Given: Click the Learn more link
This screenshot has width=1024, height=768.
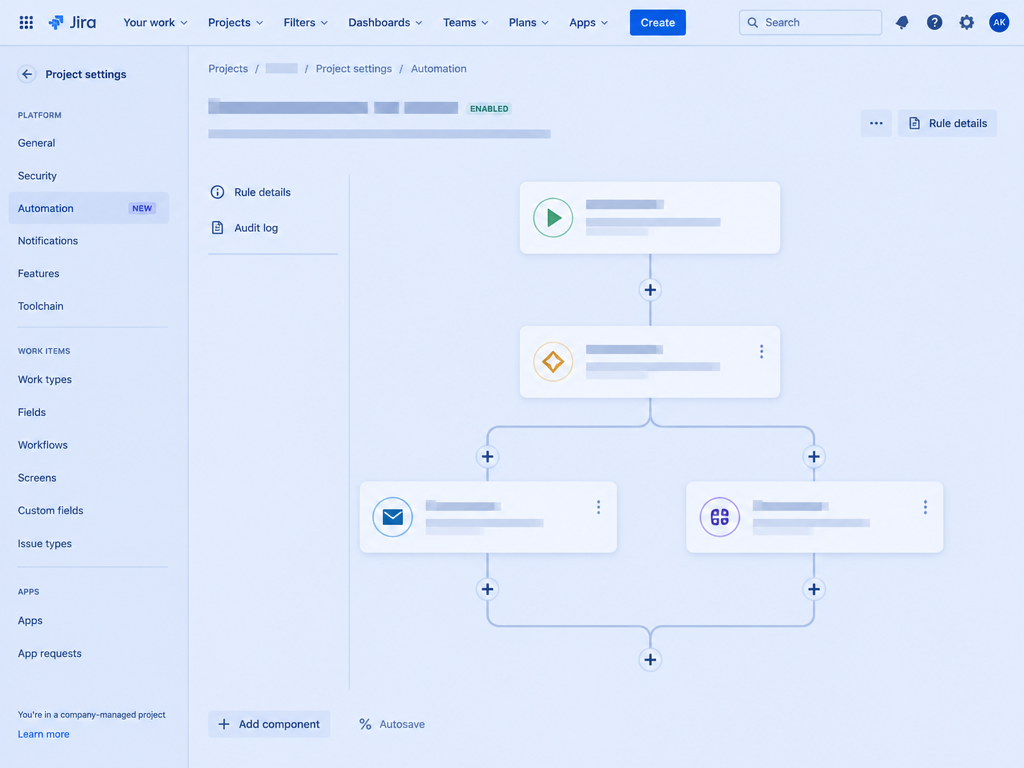Looking at the screenshot, I should tap(43, 734).
